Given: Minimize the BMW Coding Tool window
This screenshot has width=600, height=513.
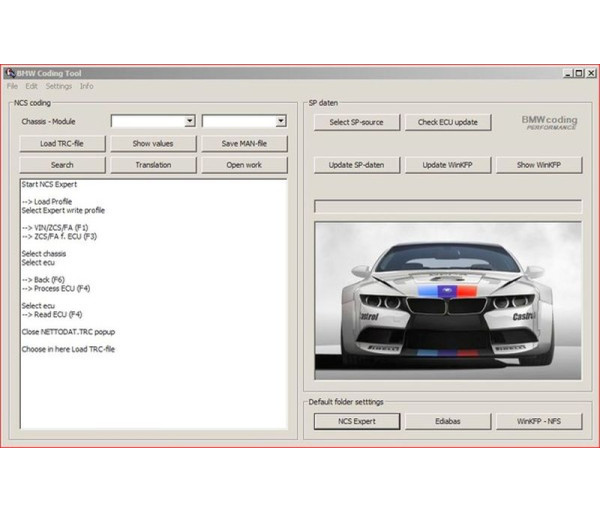Looking at the screenshot, I should point(567,73).
